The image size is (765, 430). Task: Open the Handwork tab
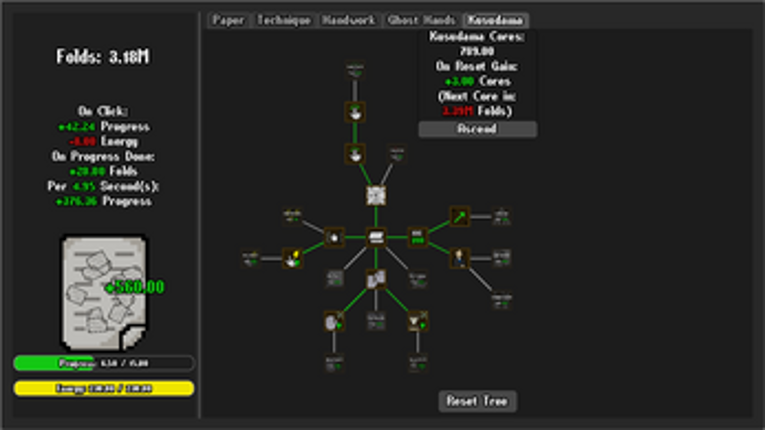[348, 20]
